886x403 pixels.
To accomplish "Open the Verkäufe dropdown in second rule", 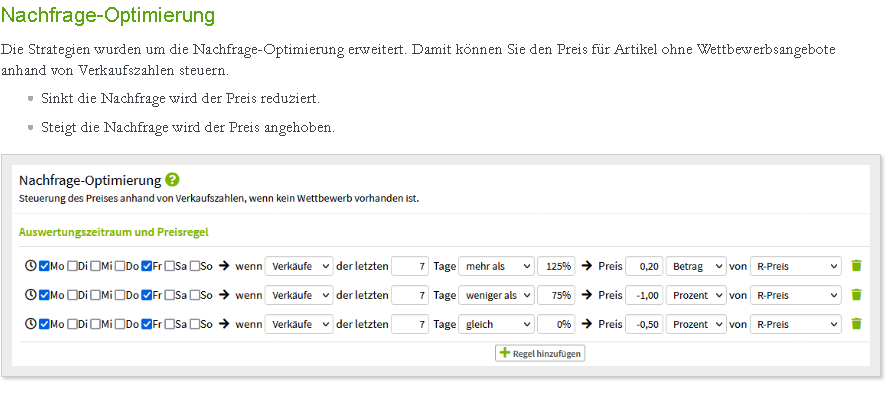I will coord(299,295).
